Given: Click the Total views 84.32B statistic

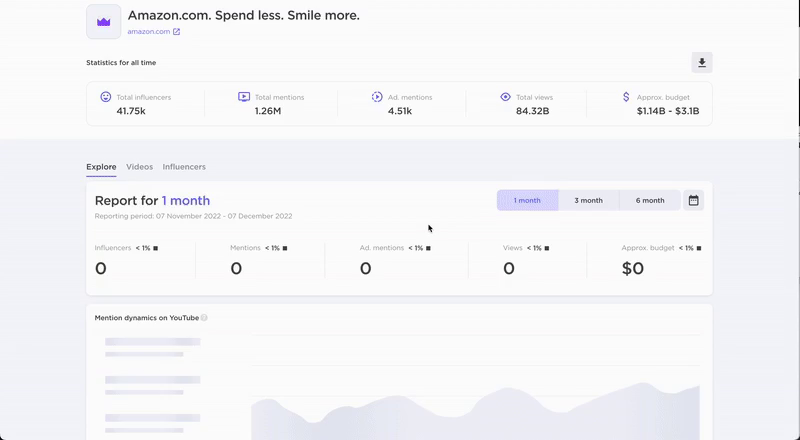Looking at the screenshot, I should pos(533,111).
